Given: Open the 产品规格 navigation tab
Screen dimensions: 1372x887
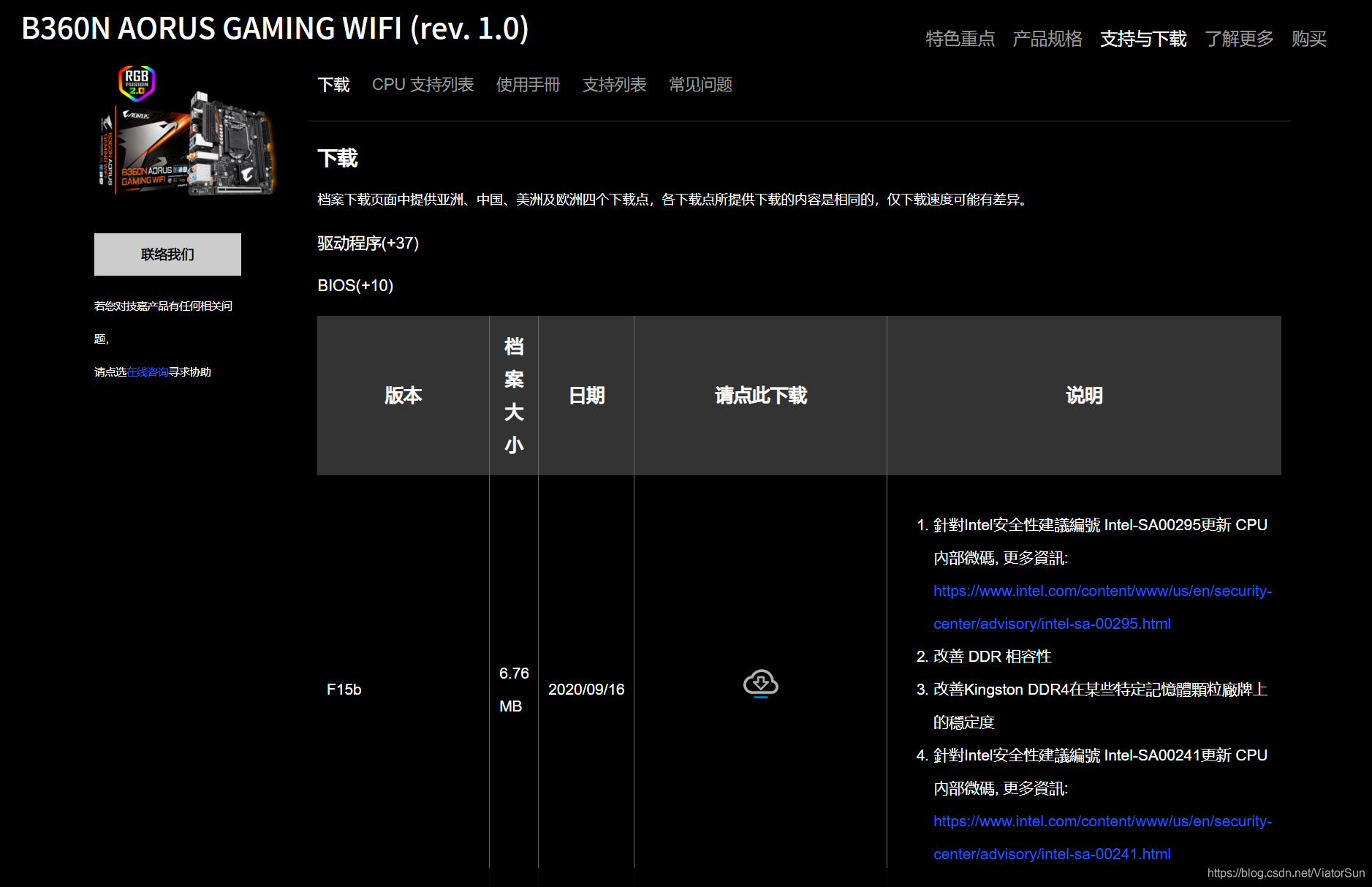Looking at the screenshot, I should 1047,39.
